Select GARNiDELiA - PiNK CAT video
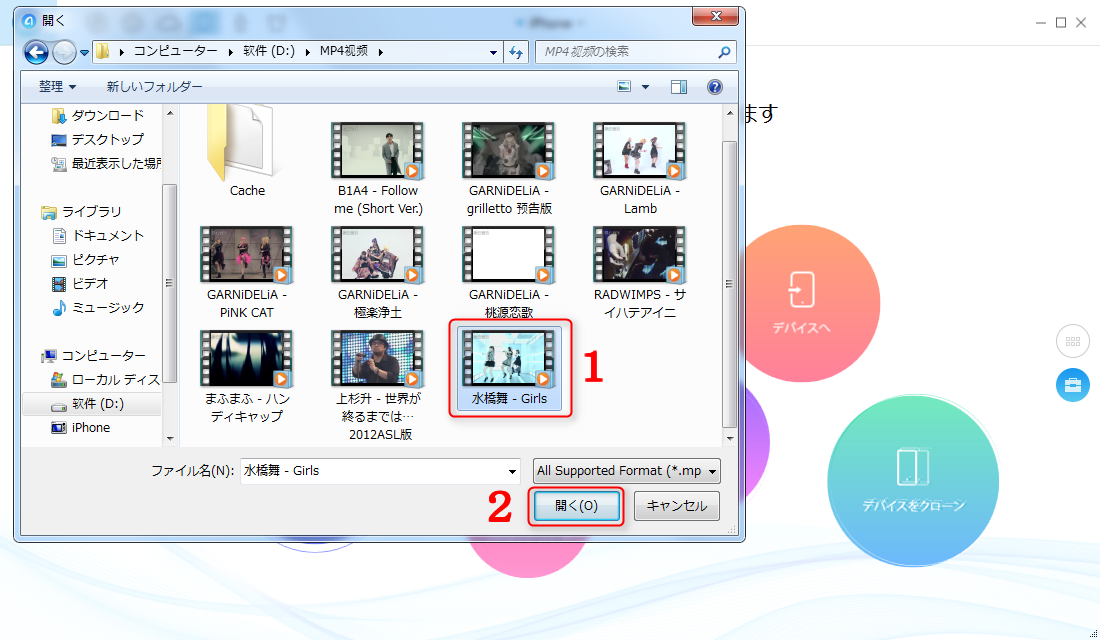The height and width of the screenshot is (640, 1100). [246, 272]
